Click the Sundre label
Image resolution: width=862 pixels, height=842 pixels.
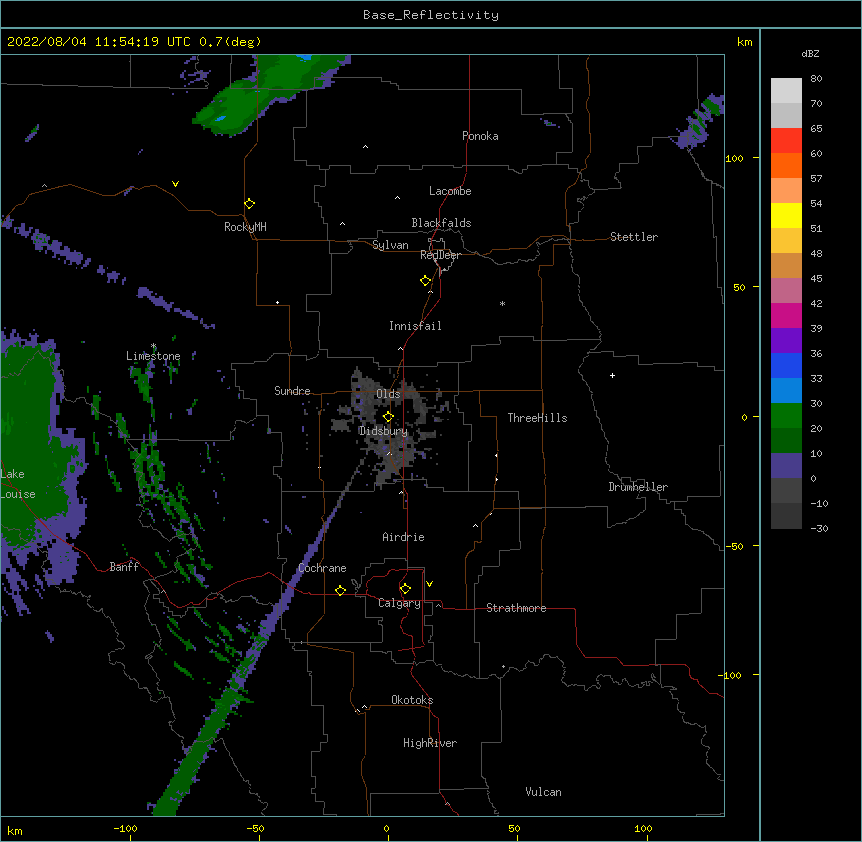coord(292,391)
